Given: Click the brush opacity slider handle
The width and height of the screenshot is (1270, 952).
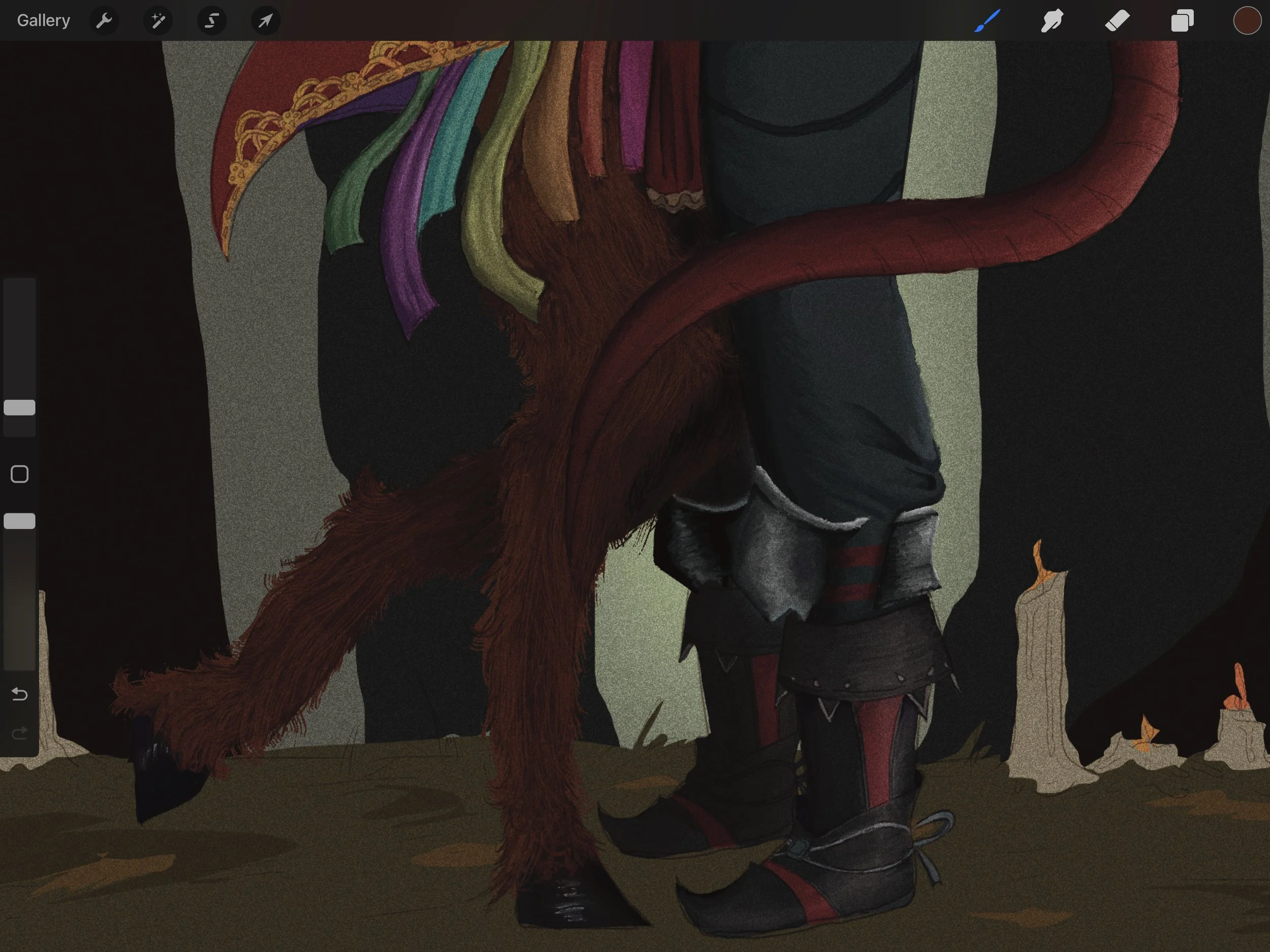Looking at the screenshot, I should pos(19,521).
